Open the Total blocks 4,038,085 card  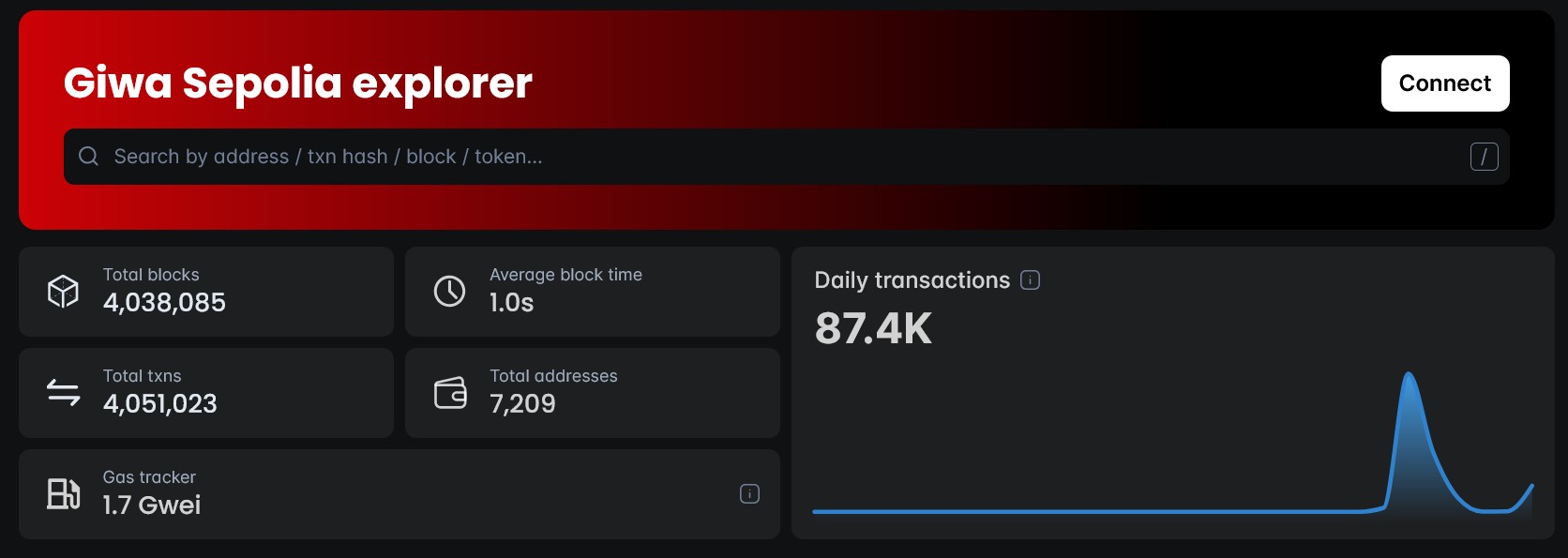(206, 292)
